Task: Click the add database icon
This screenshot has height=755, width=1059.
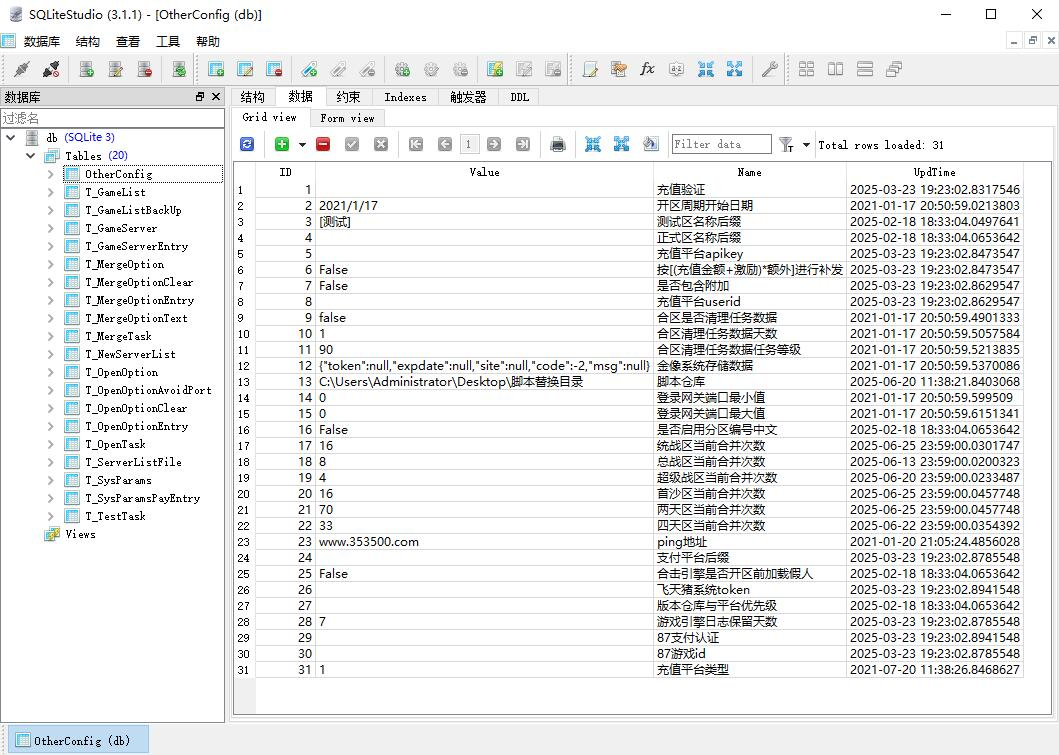Action: [87, 69]
